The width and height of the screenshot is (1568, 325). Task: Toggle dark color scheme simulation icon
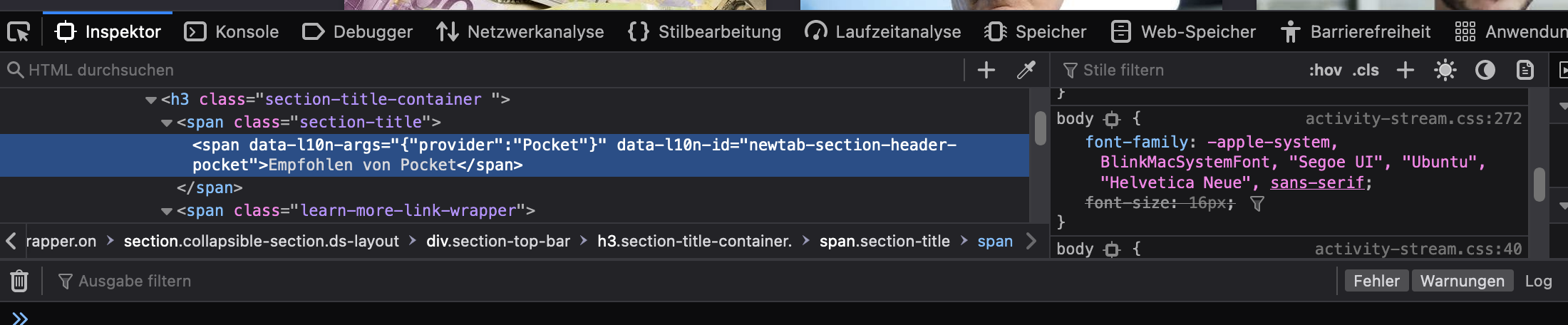[1485, 70]
